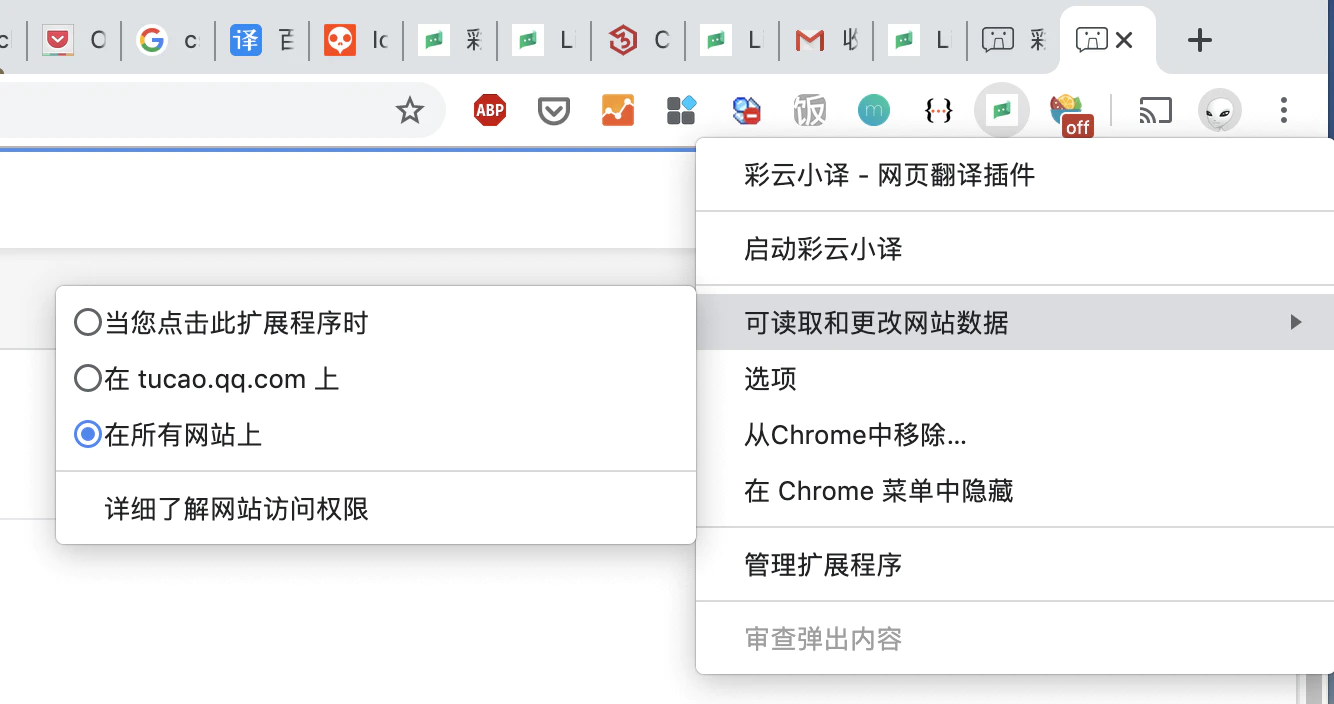The width and height of the screenshot is (1334, 704).
Task: Open 详细了解网站访问权限 link
Action: point(237,509)
